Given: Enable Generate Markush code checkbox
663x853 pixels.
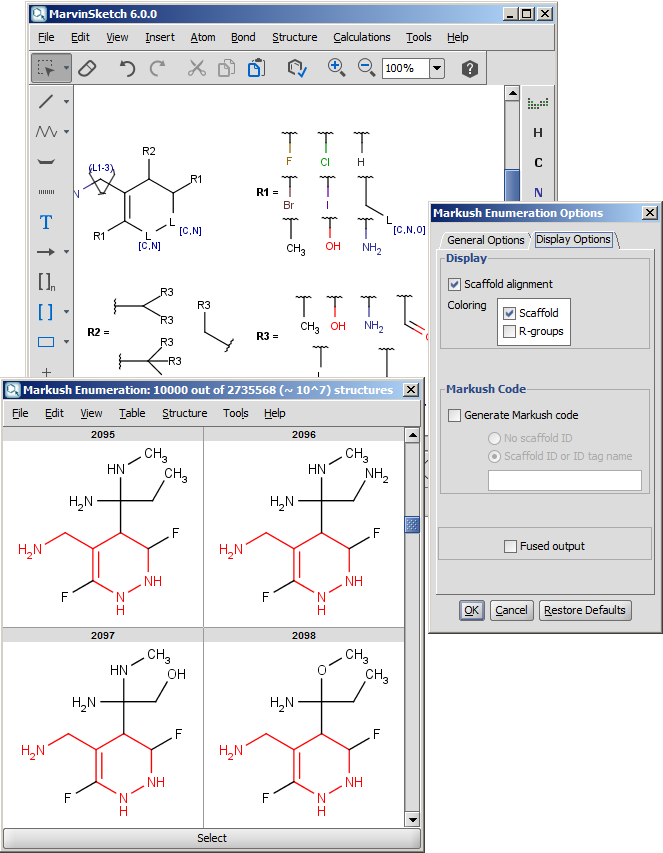Looking at the screenshot, I should pyautogui.click(x=455, y=415).
